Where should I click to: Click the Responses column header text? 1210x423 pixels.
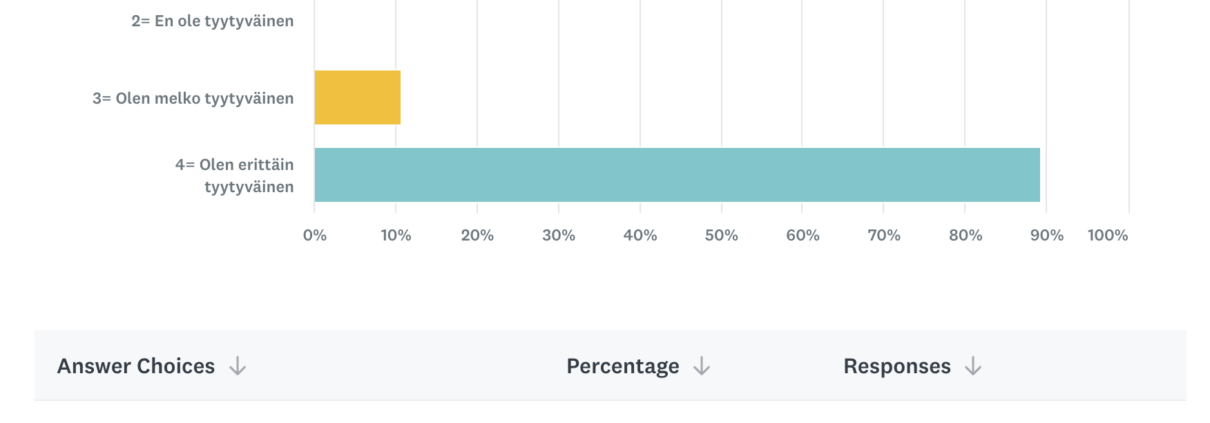pos(896,366)
